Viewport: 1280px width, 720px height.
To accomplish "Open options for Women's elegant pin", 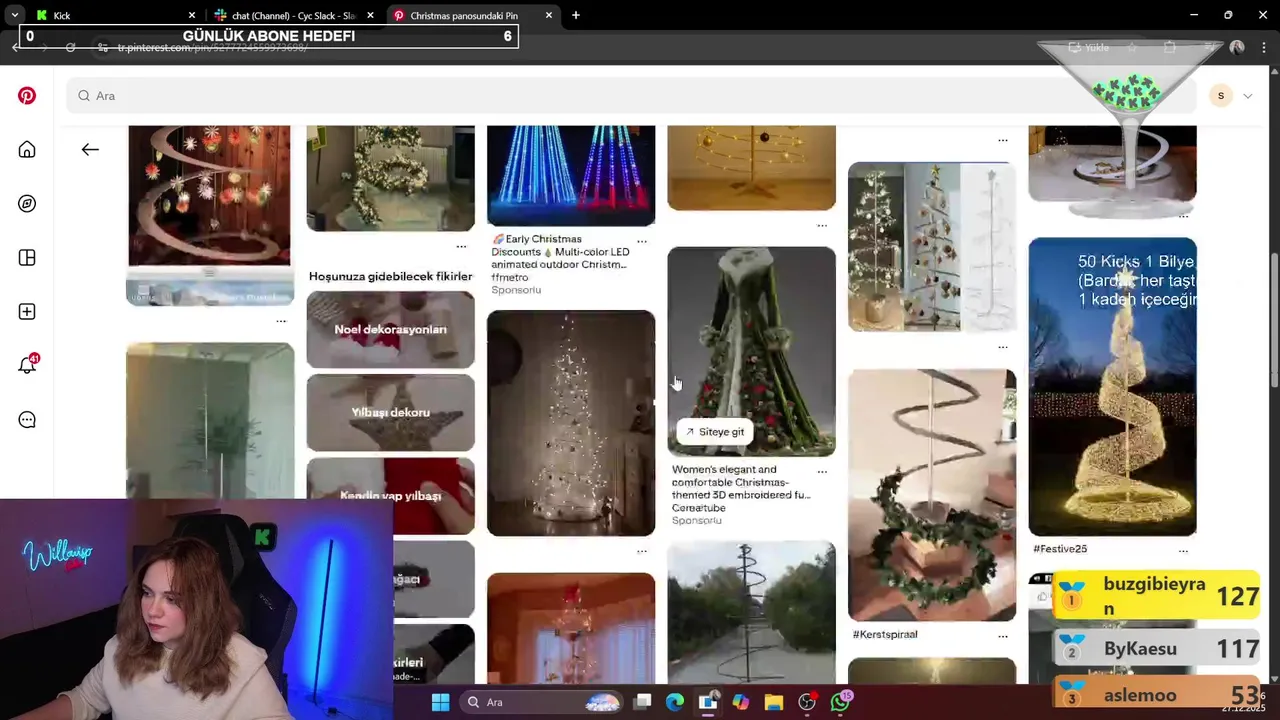I will [822, 471].
